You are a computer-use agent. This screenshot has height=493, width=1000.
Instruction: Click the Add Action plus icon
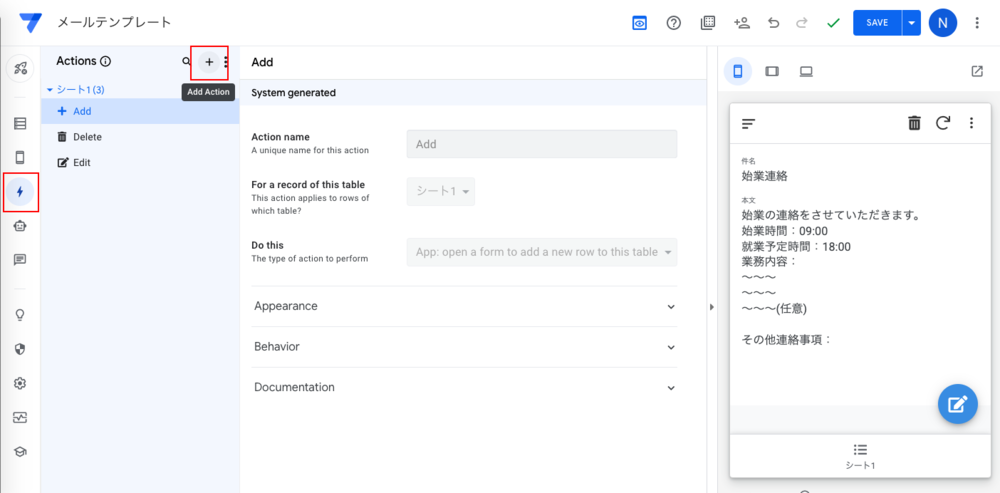(x=209, y=62)
